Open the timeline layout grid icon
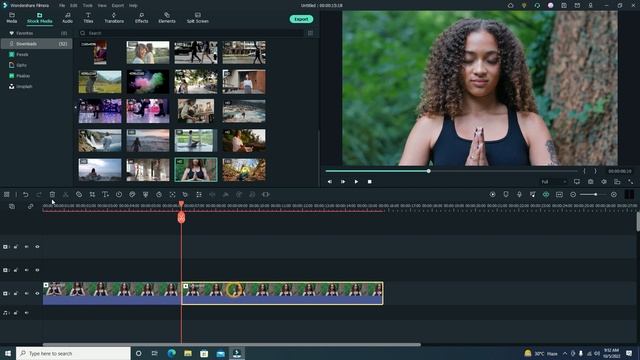 7,195
